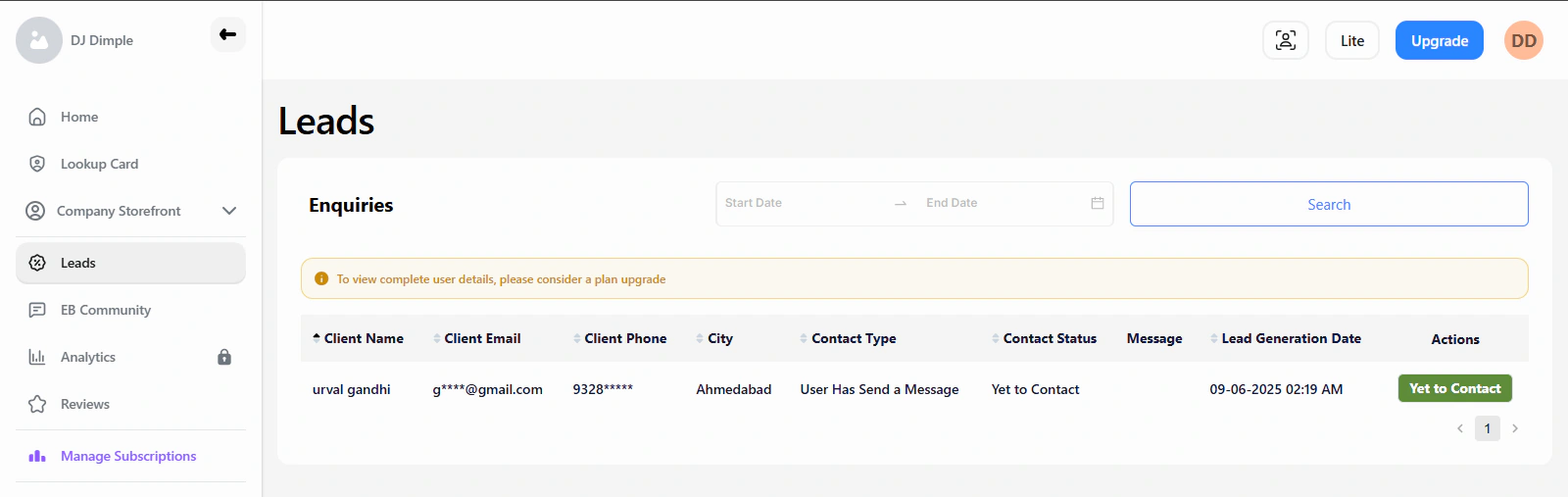Image resolution: width=1568 pixels, height=497 pixels.
Task: Click the DJ Dimple profile picture
Action: (x=39, y=40)
